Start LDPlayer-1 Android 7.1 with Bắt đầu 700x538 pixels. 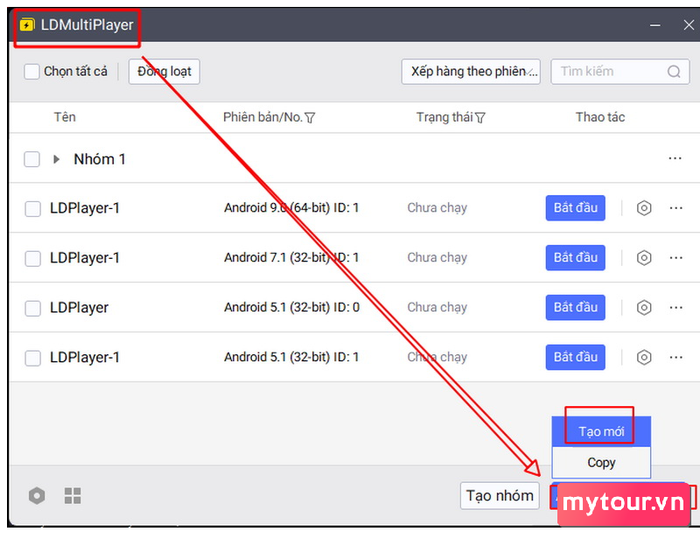coord(575,258)
